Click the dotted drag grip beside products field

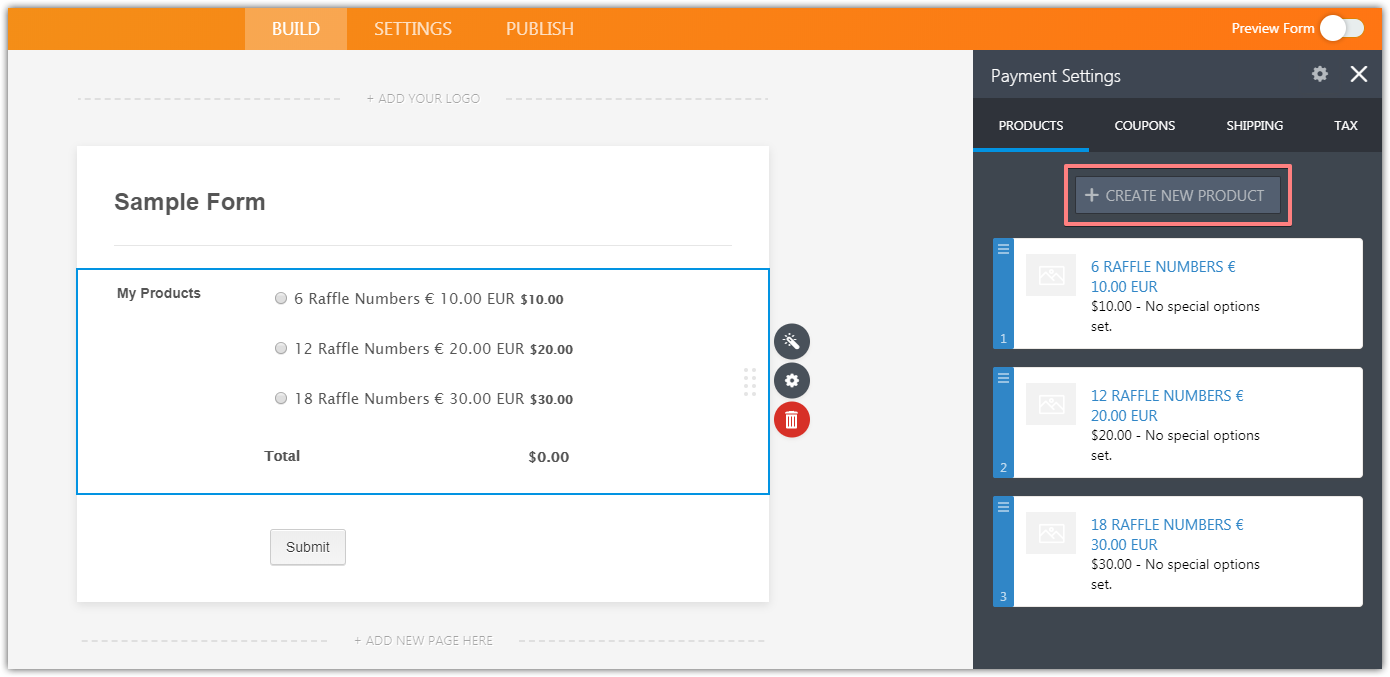pos(749,382)
